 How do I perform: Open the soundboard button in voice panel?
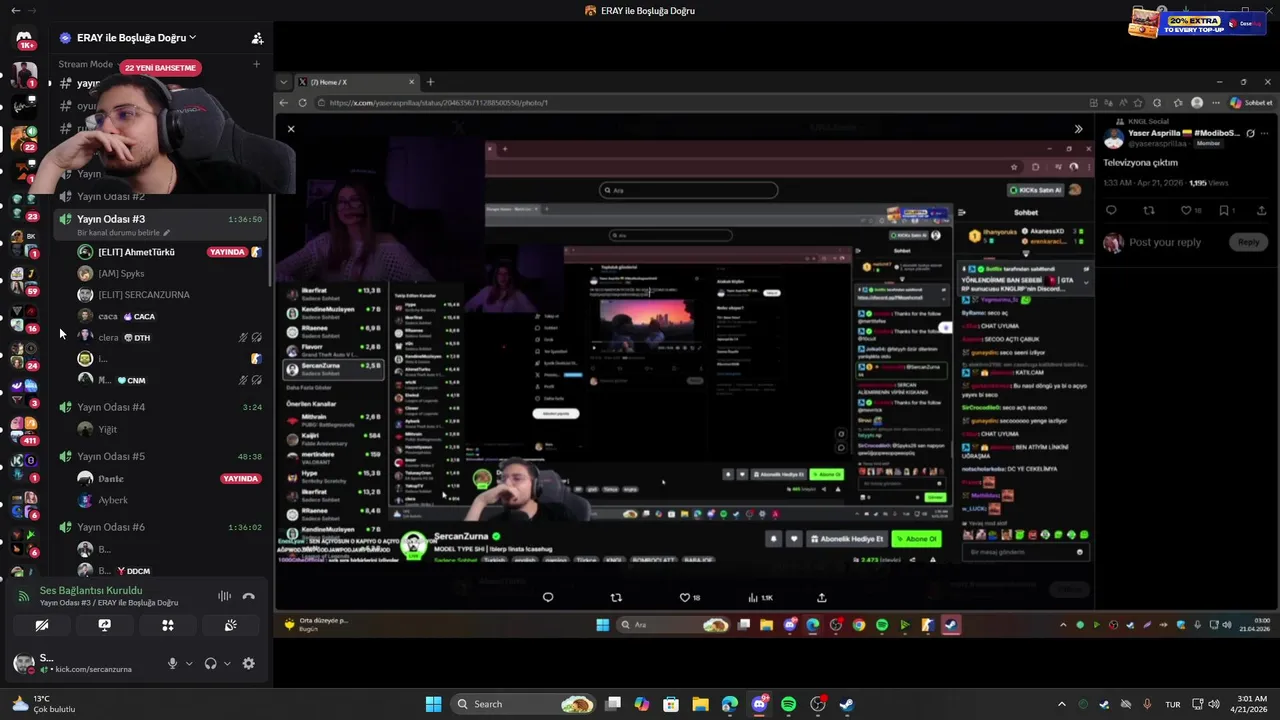(x=230, y=625)
